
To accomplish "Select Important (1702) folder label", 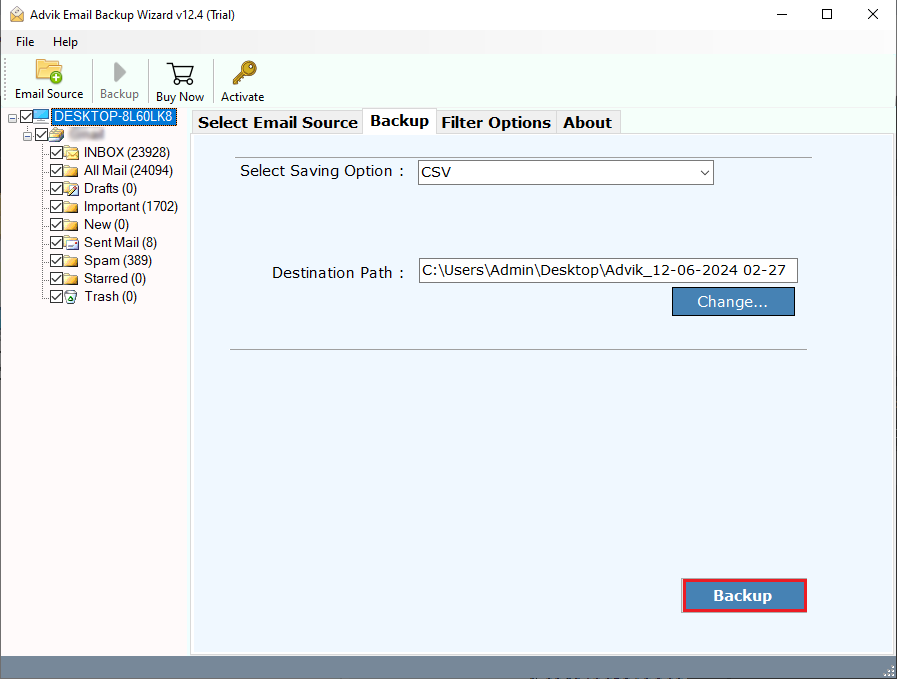I will [x=131, y=207].
